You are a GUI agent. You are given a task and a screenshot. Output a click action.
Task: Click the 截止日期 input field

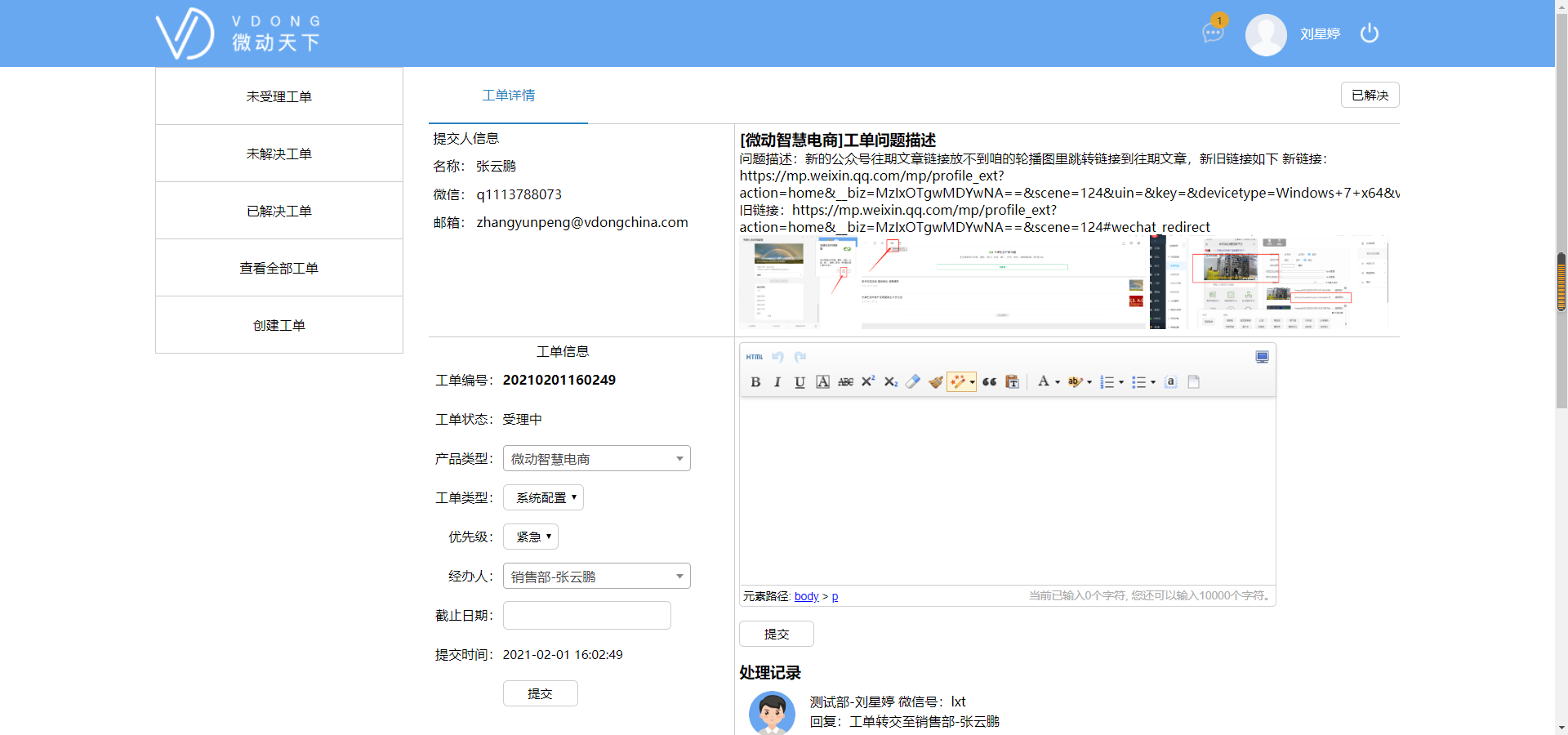coord(587,615)
